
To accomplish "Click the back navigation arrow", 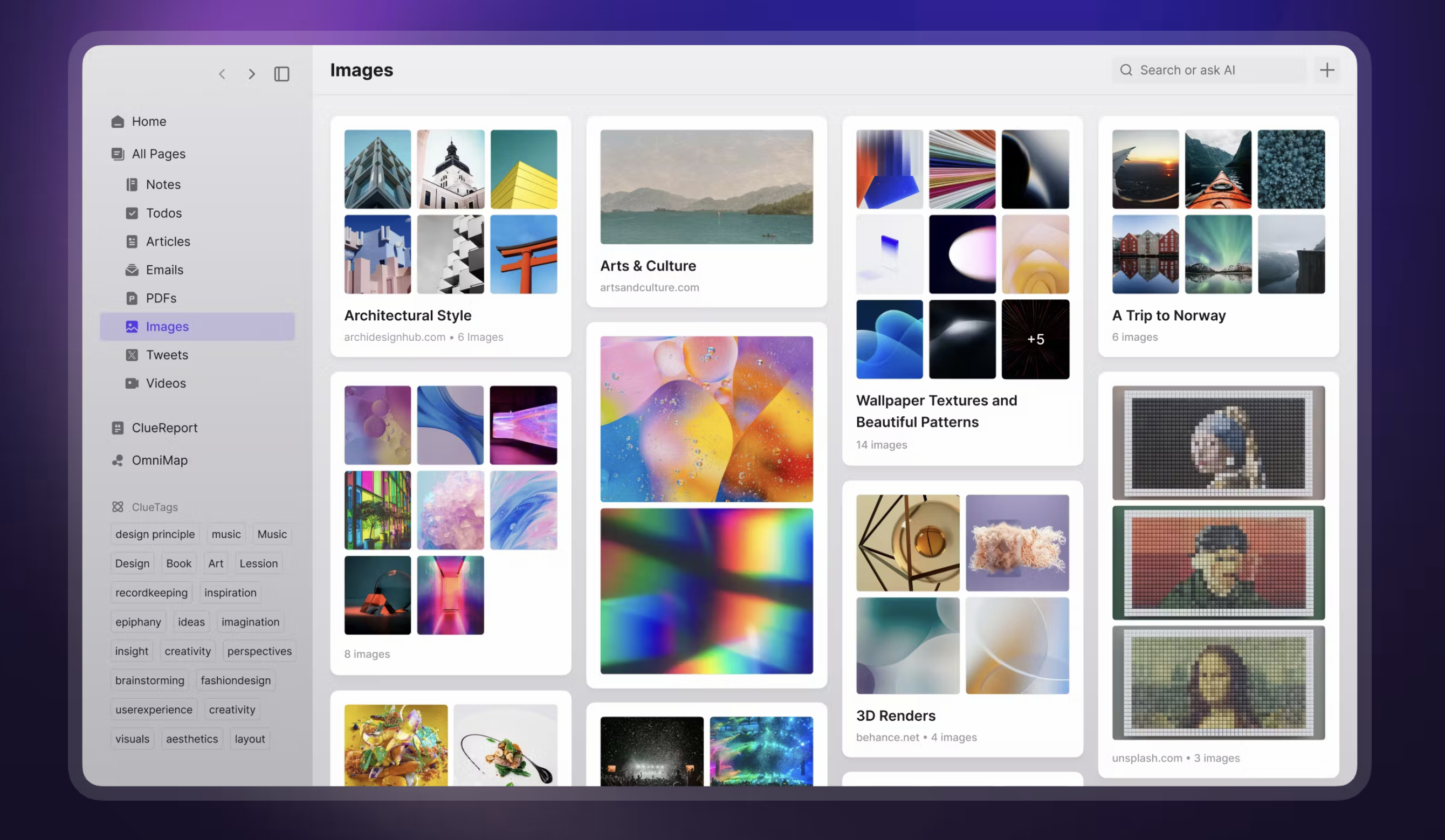I will click(x=223, y=74).
